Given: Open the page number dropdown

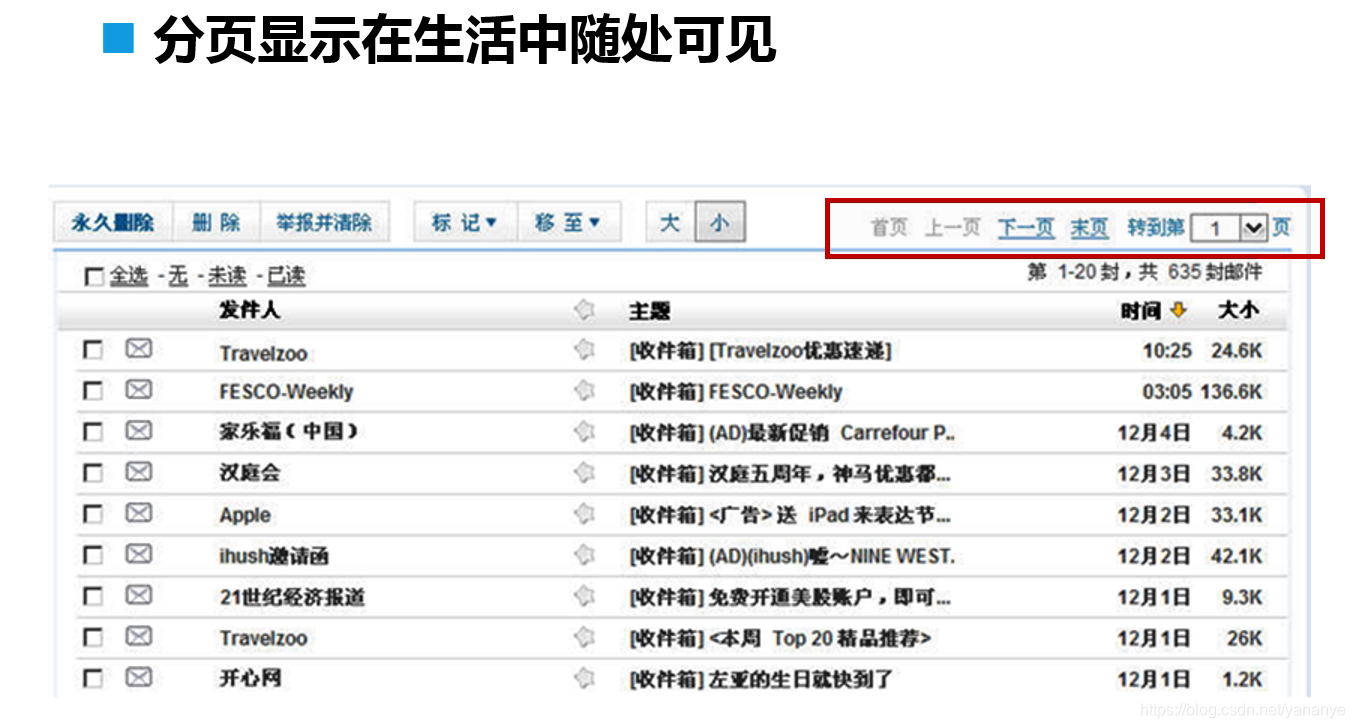Looking at the screenshot, I should pyautogui.click(x=1253, y=229).
